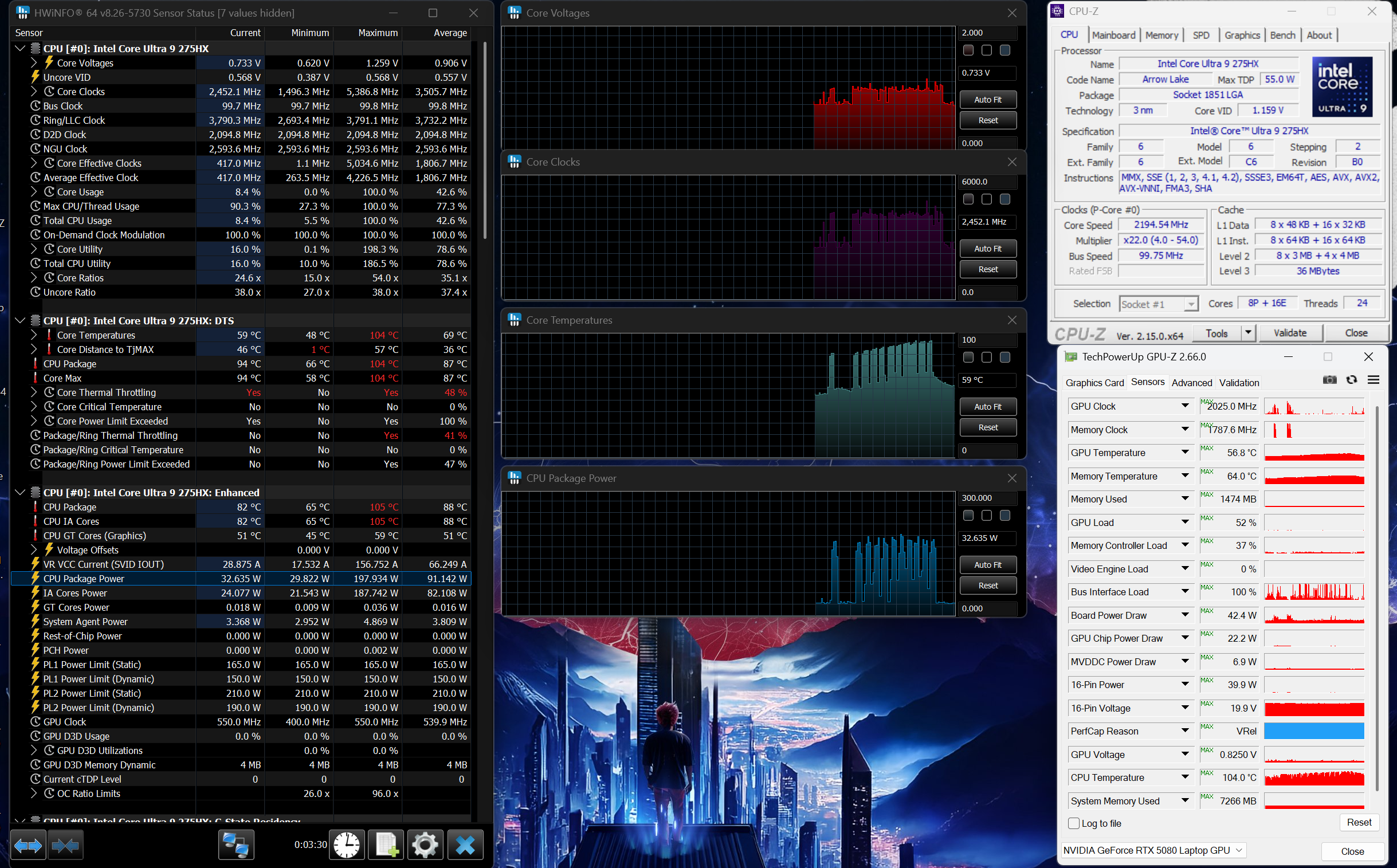The image size is (1397, 868).
Task: Click the blue X close sensors icon
Action: click(x=465, y=845)
